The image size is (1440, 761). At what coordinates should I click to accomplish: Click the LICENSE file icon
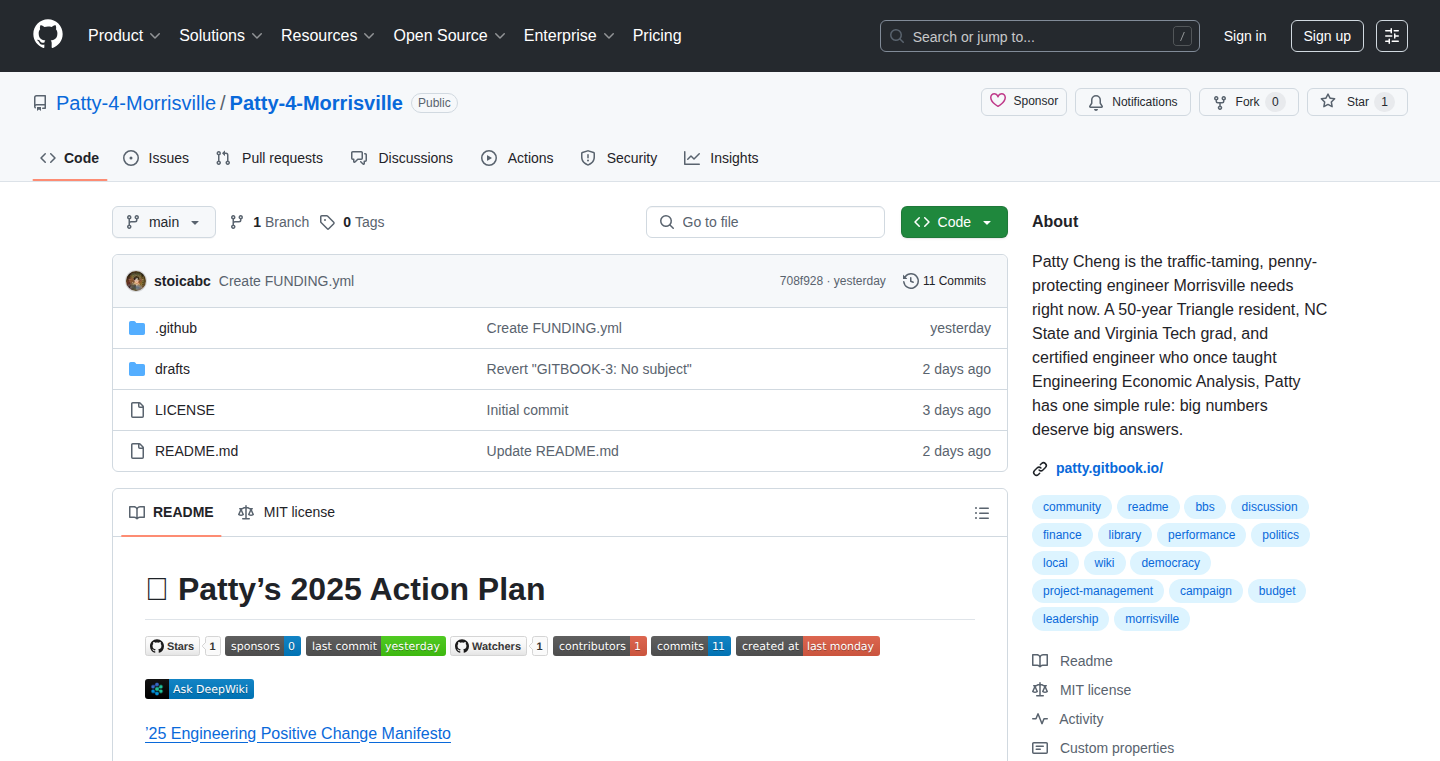click(137, 410)
